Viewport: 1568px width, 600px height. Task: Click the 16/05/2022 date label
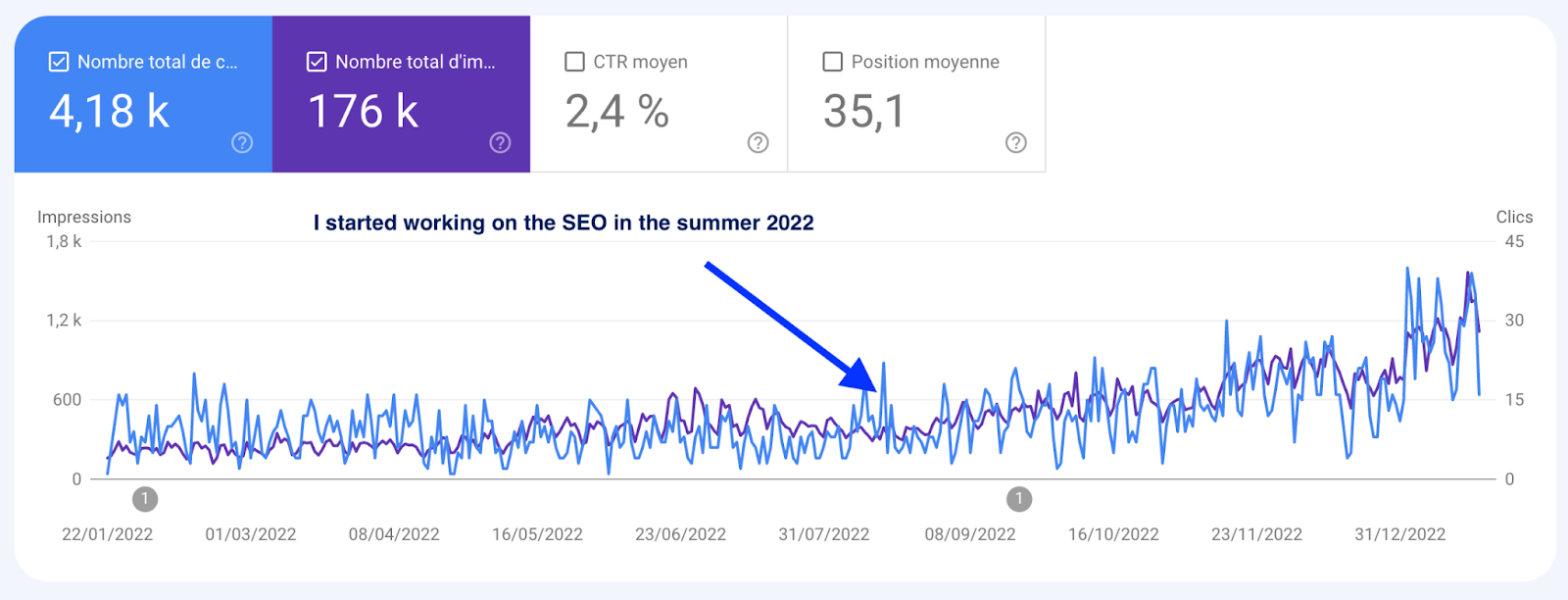(x=537, y=534)
